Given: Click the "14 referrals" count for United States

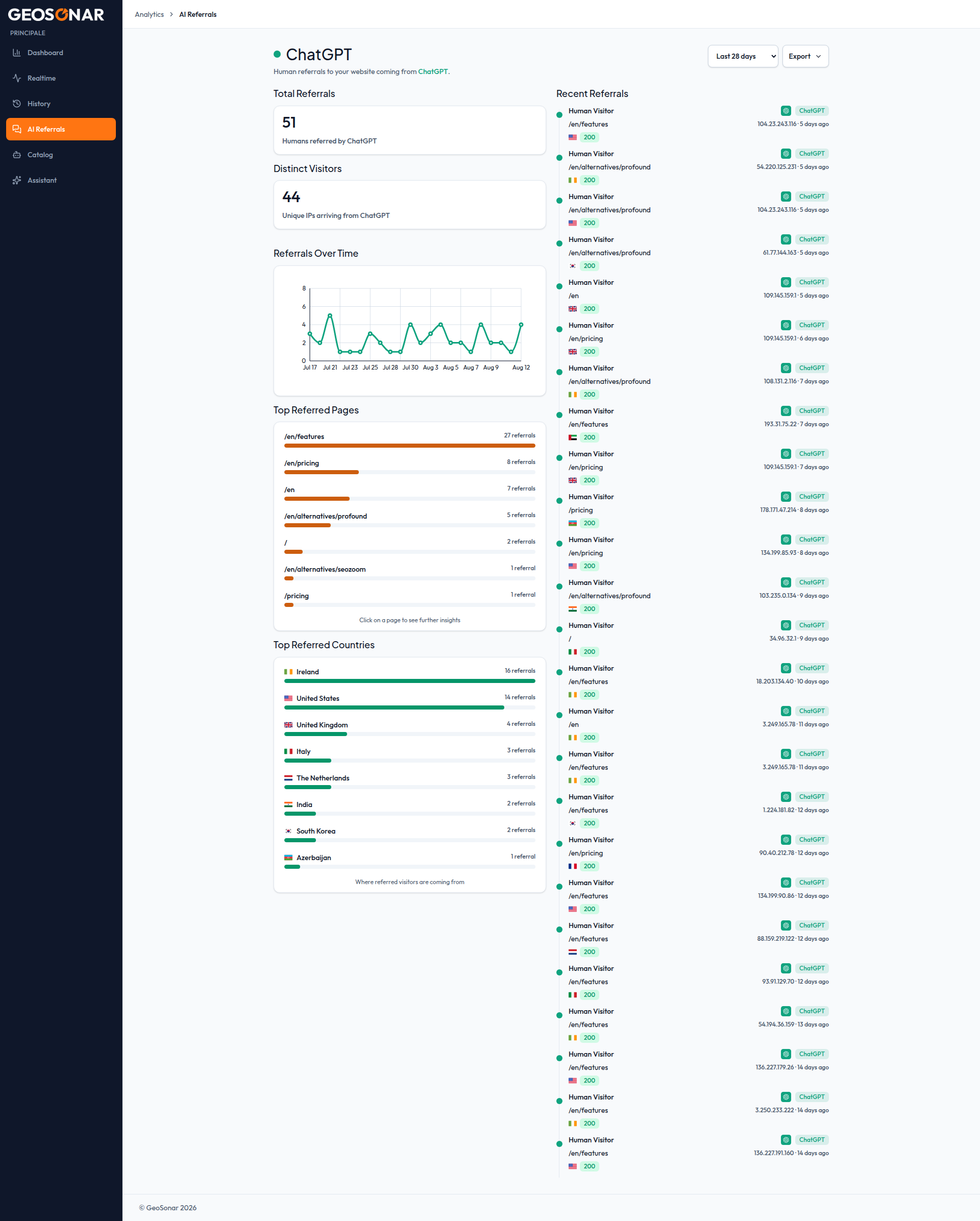Looking at the screenshot, I should (x=520, y=697).
